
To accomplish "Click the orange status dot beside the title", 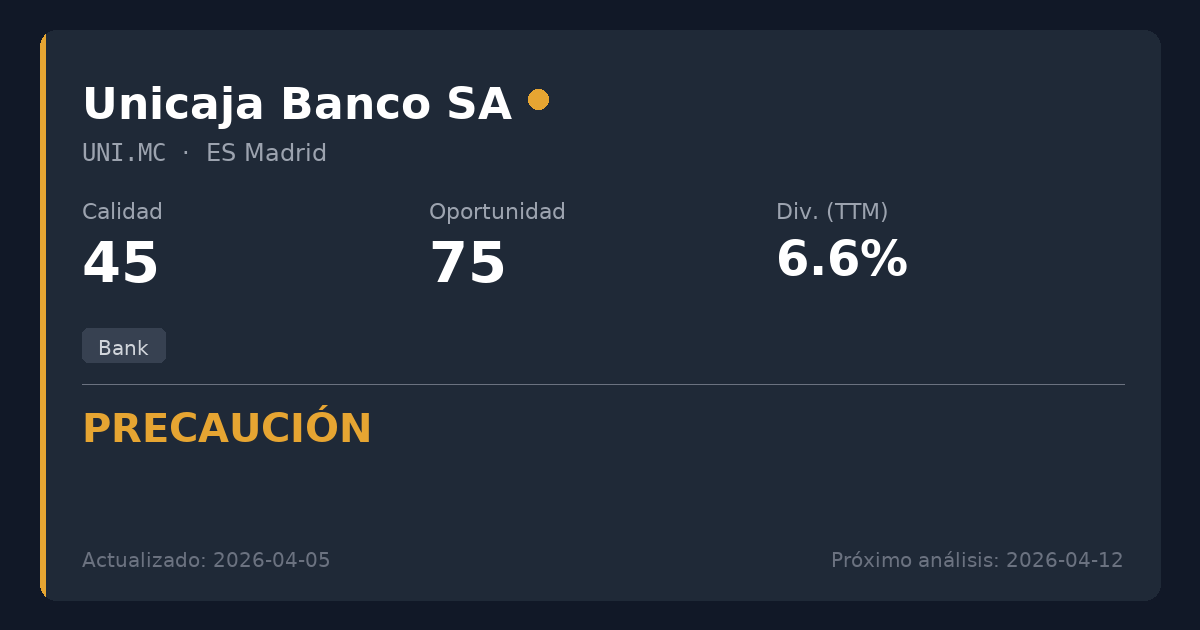I will [538, 99].
